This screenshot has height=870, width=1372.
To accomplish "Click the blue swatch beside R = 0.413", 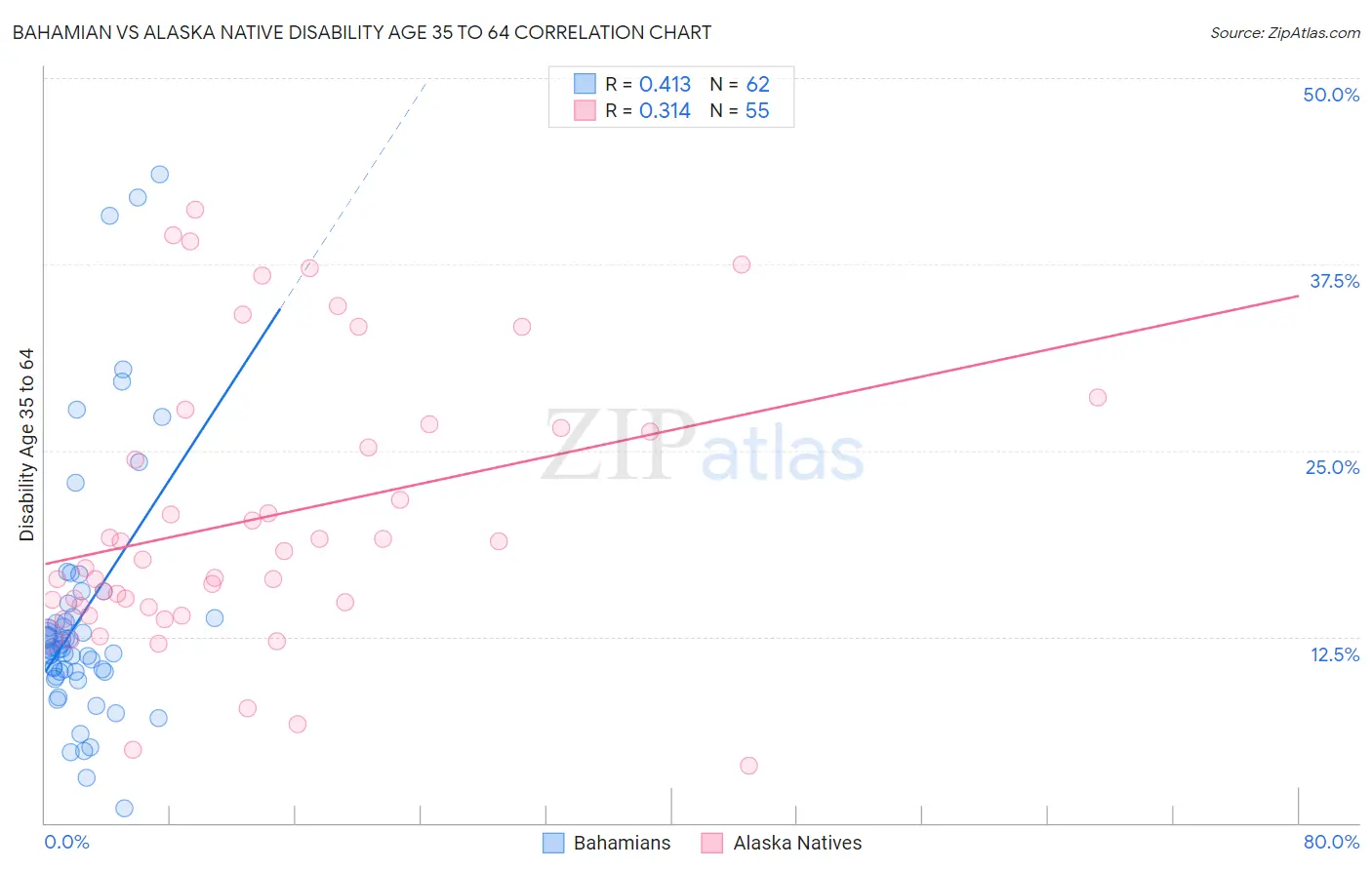I will pos(585,84).
